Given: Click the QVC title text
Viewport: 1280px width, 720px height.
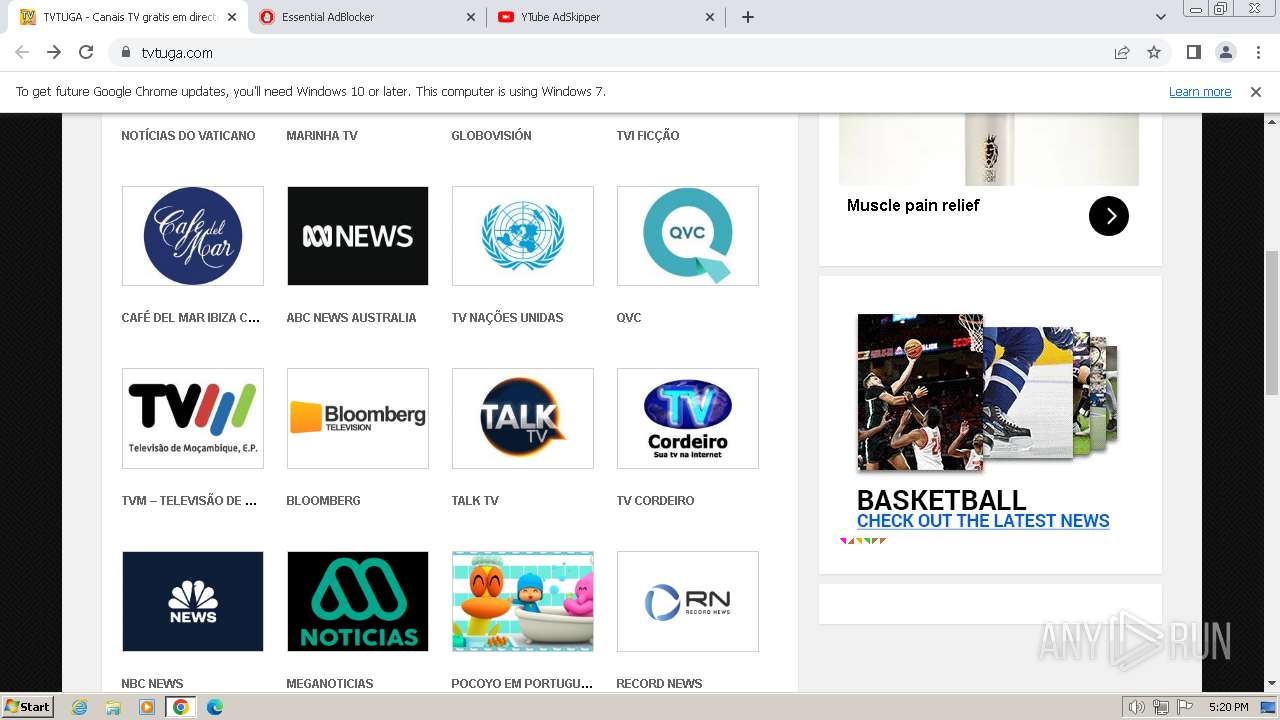Looking at the screenshot, I should pyautogui.click(x=629, y=317).
